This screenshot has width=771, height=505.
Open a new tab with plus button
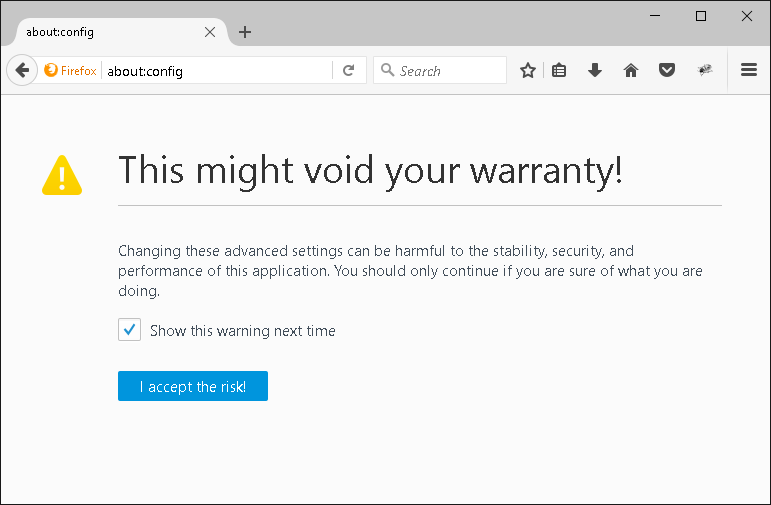245,32
